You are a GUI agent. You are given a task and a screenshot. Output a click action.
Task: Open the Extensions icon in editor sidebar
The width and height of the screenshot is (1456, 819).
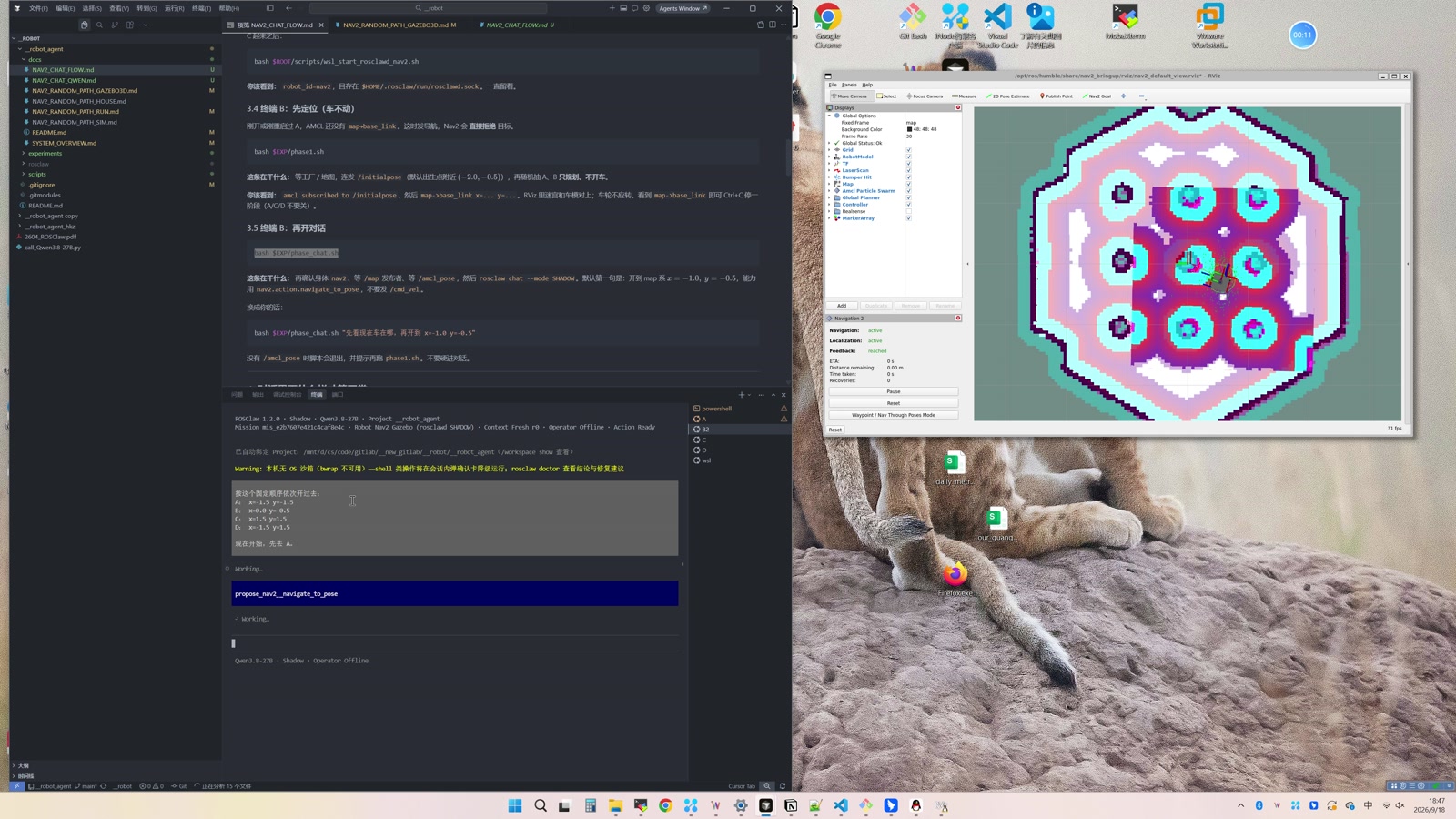[130, 25]
